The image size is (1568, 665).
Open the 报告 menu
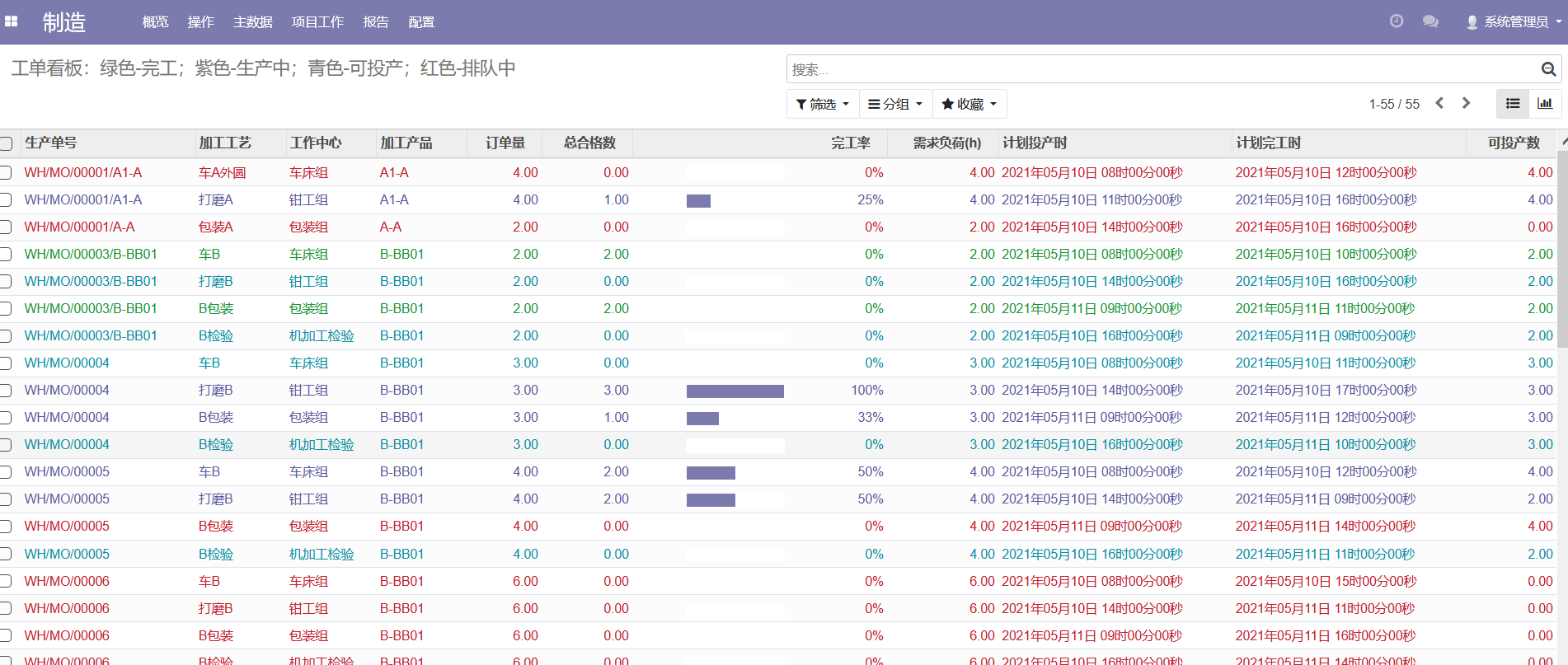point(375,22)
